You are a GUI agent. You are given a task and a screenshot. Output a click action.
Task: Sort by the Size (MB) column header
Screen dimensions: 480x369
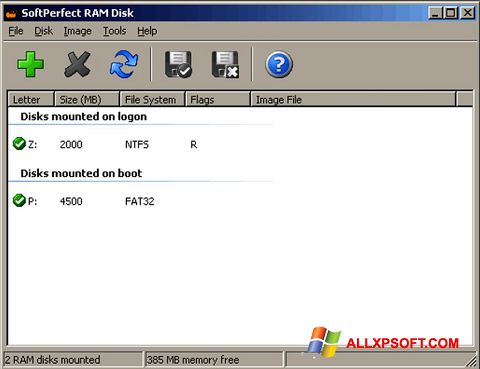coord(87,99)
